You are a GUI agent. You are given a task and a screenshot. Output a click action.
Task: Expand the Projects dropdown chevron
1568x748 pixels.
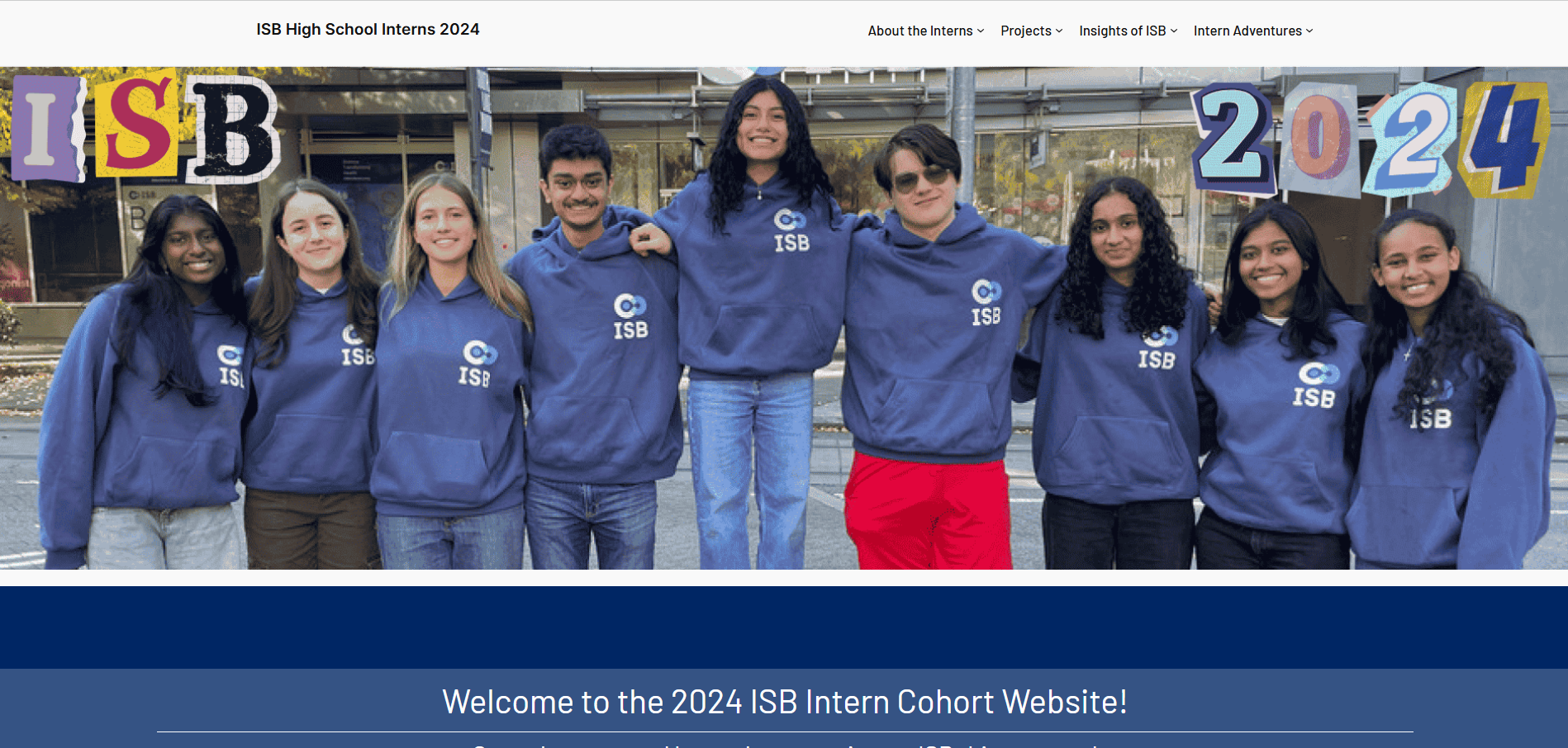coord(1059,31)
